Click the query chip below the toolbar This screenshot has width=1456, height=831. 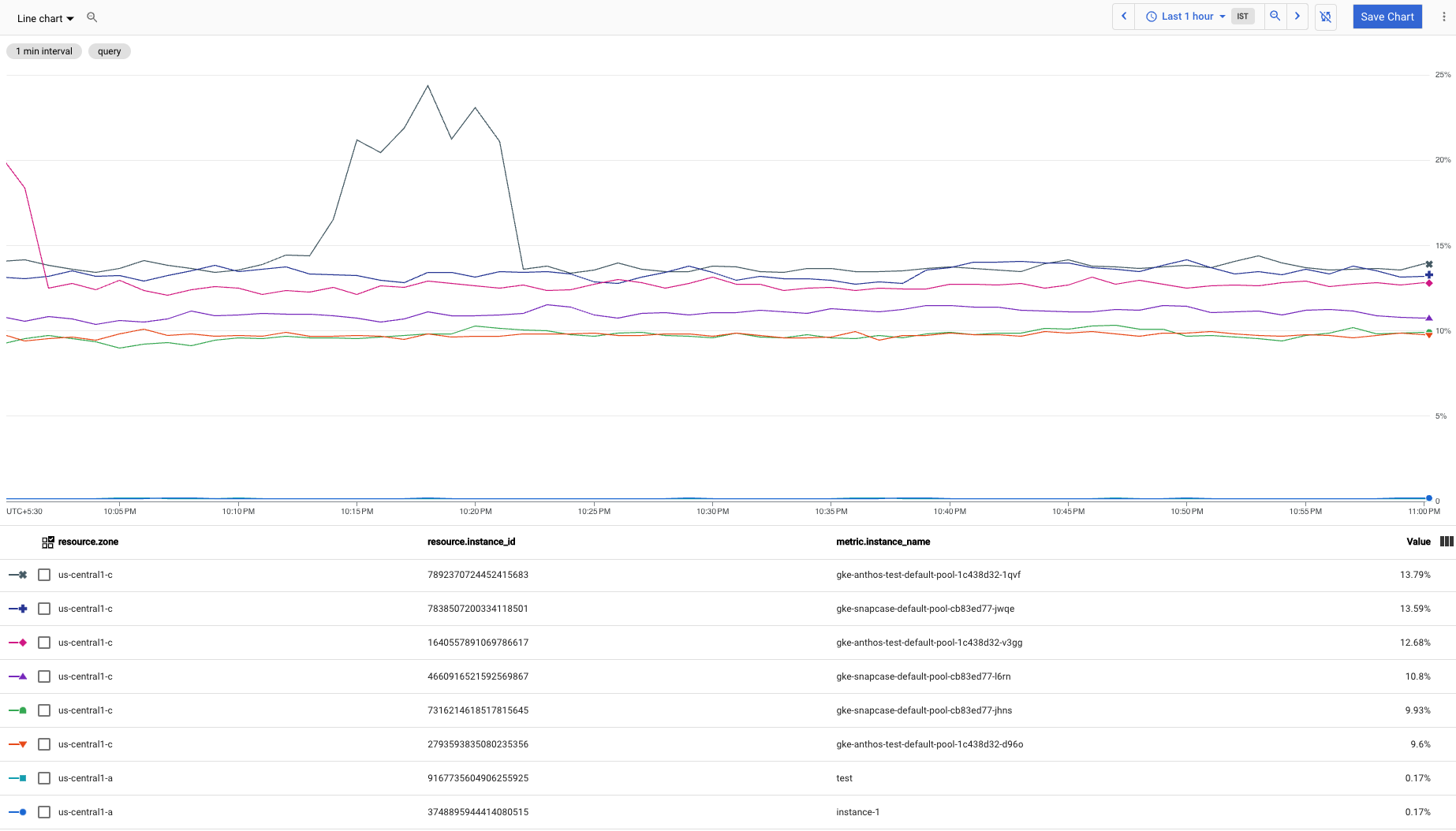[x=109, y=50]
